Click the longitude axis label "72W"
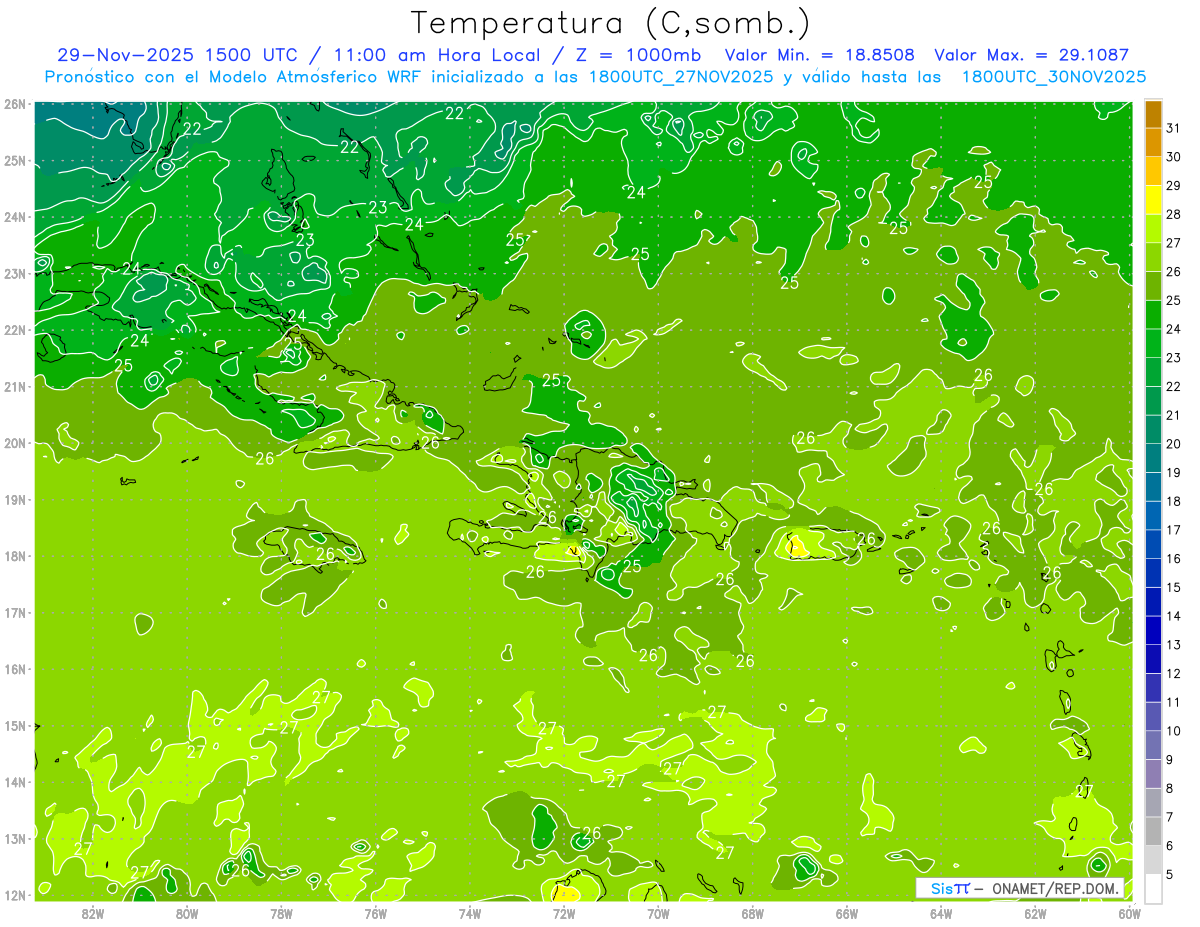 pos(564,913)
